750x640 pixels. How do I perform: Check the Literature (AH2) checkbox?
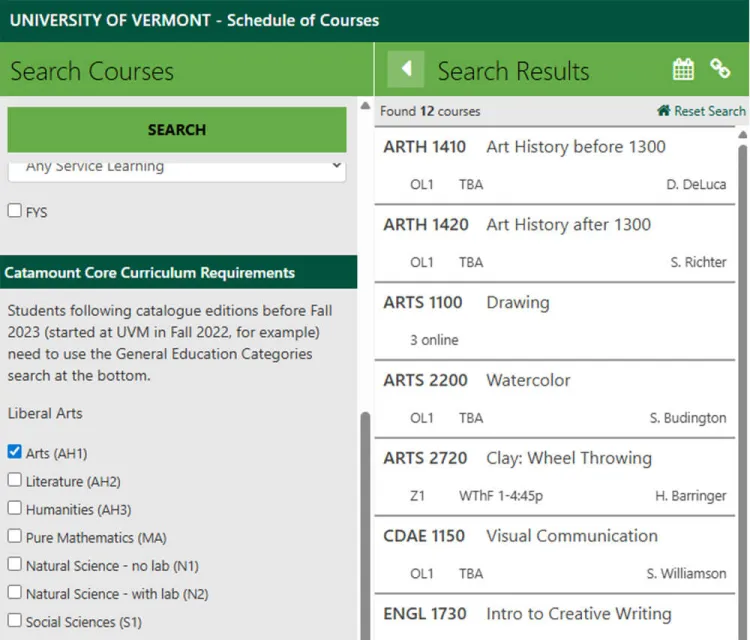point(15,480)
